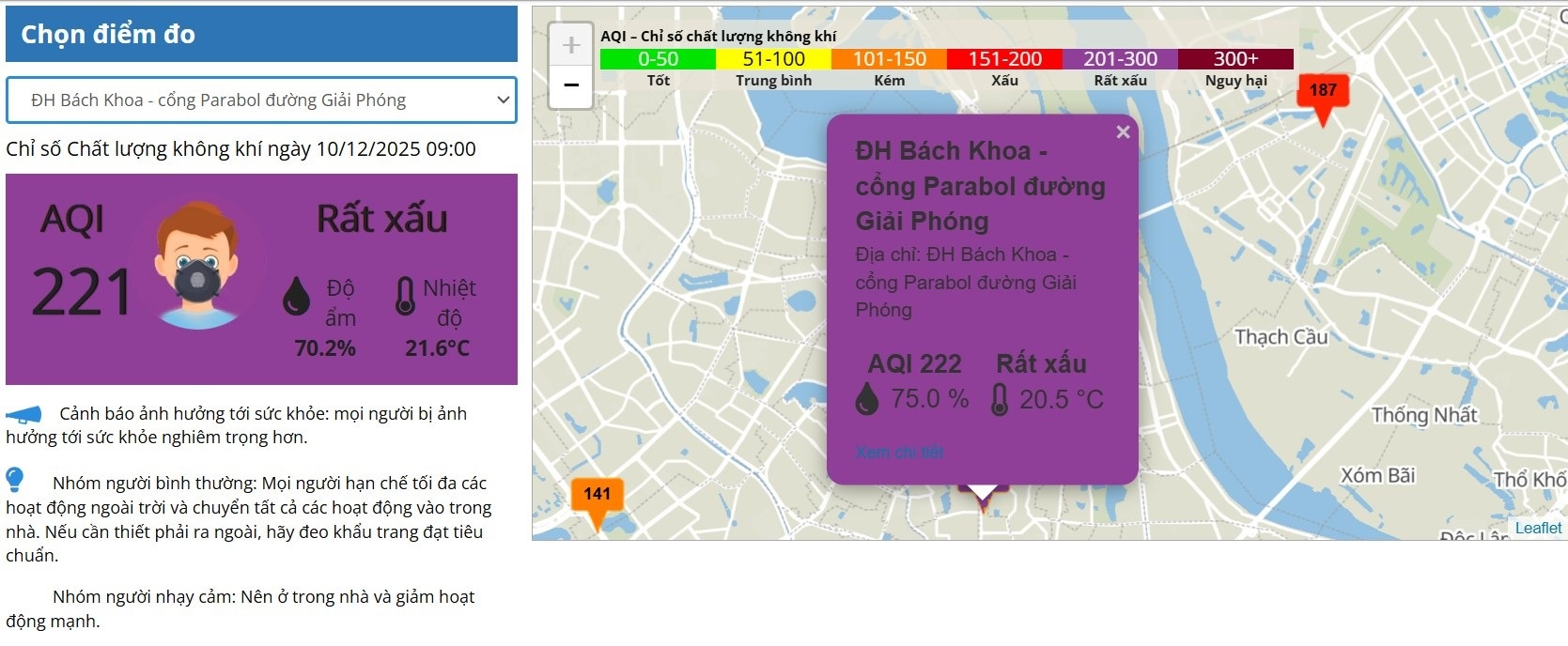
Task: Zoom in on the map
Action: click(x=570, y=45)
